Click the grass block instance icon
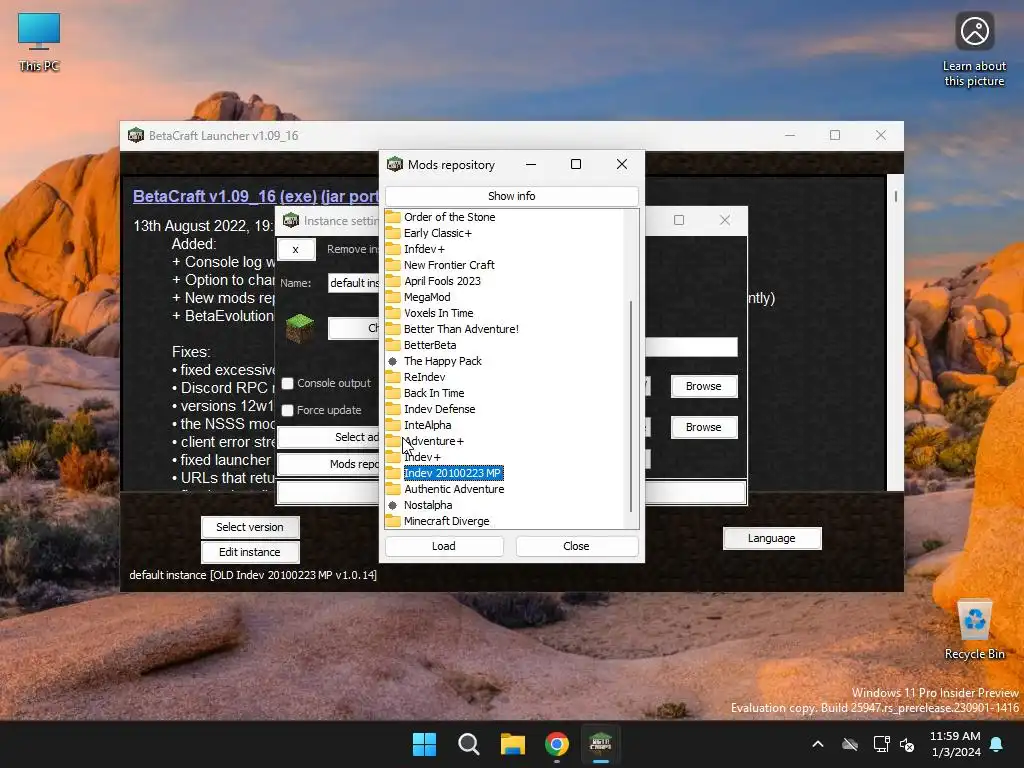1024x768 pixels. pos(300,328)
